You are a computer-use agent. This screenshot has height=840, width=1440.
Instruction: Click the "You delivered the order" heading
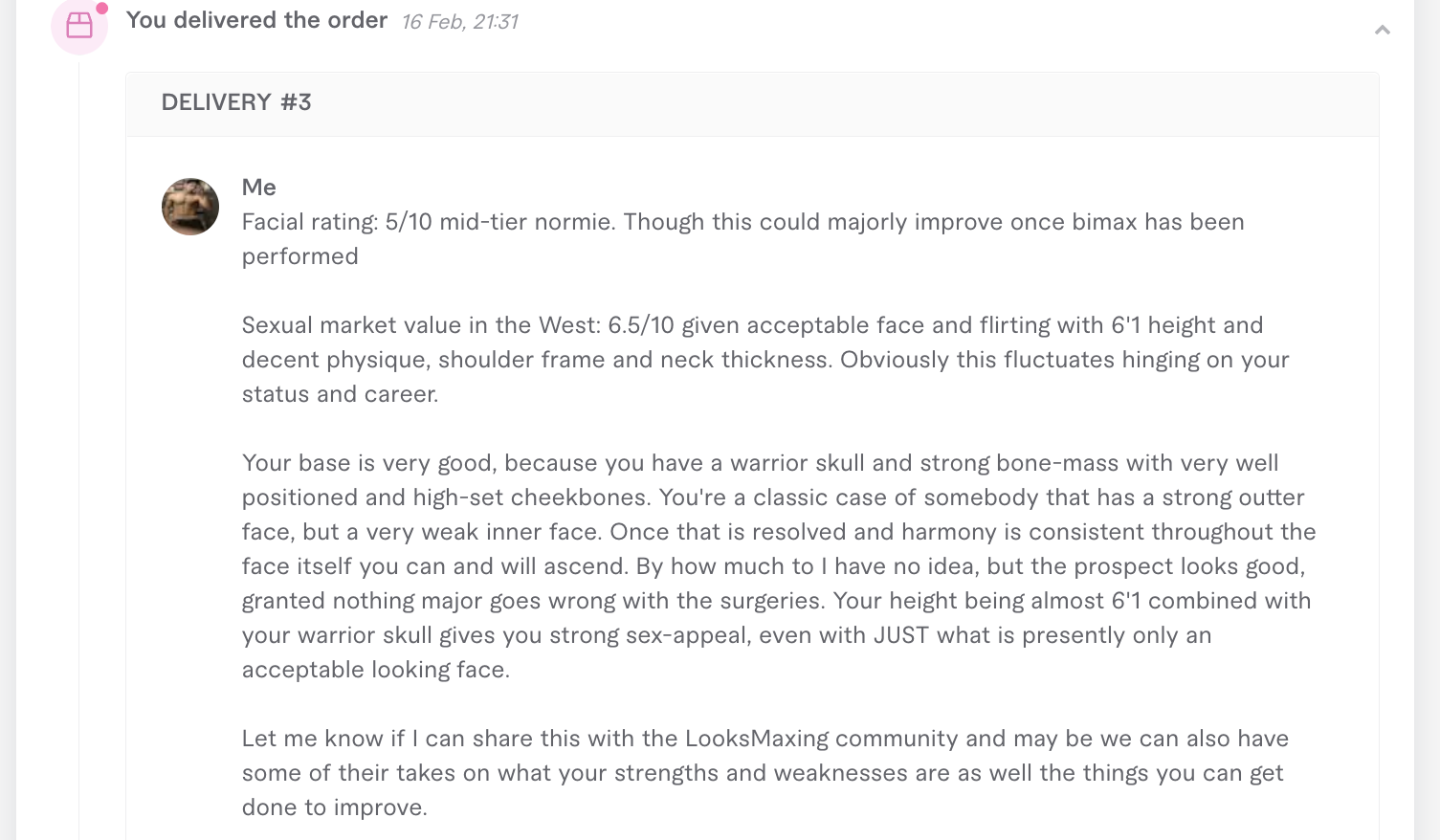256,20
